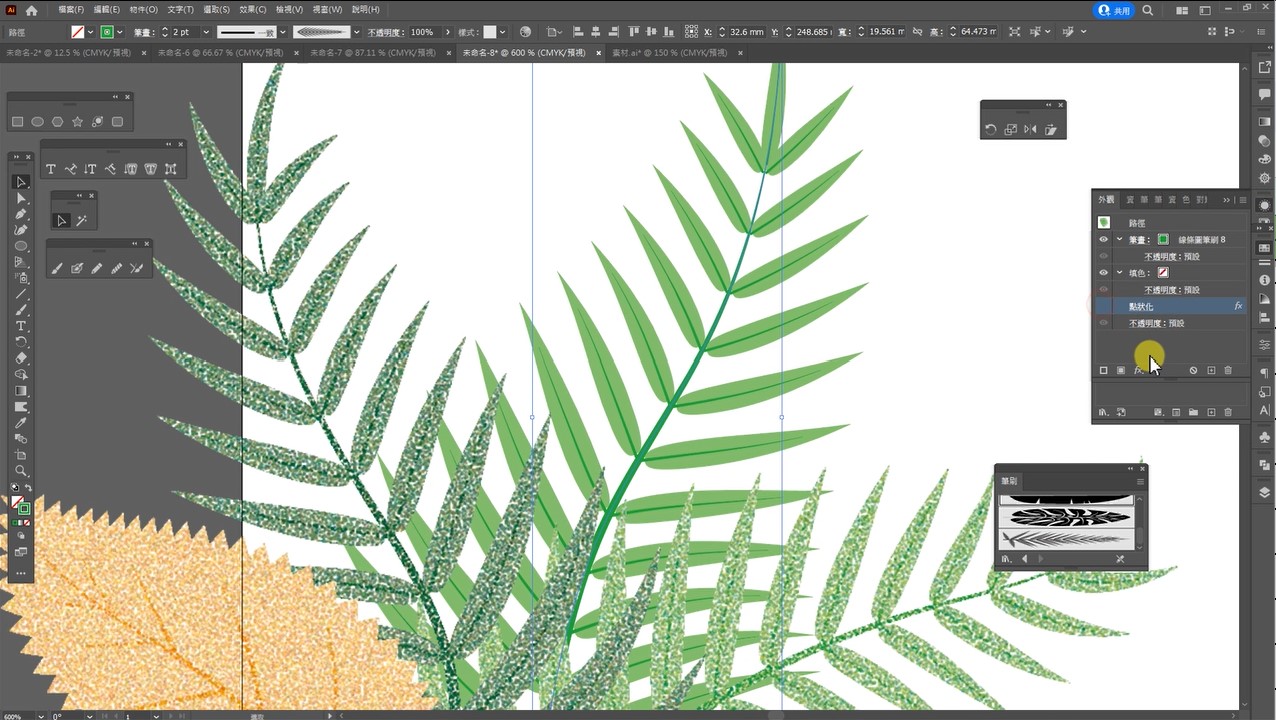Image resolution: width=1276 pixels, height=720 pixels.
Task: Open the 樣式 graphic style dropdown
Action: [502, 32]
